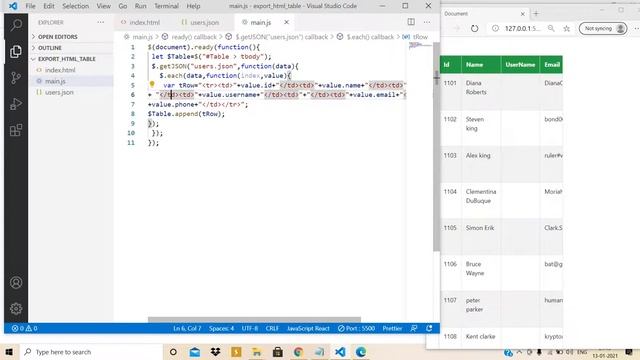640x360 pixels.
Task: View site information icon in address bar
Action: 495,28
